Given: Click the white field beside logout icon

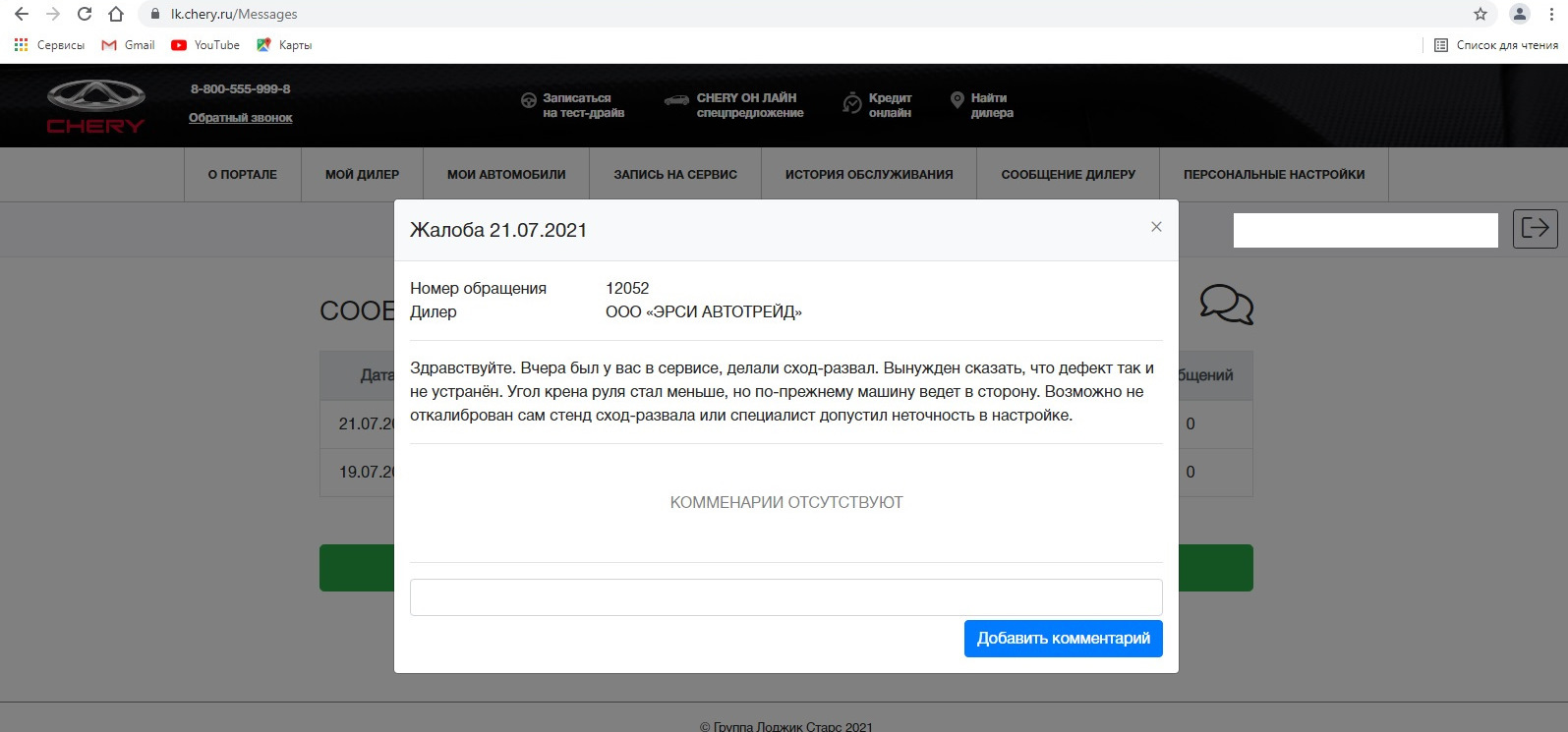Looking at the screenshot, I should tap(1365, 230).
